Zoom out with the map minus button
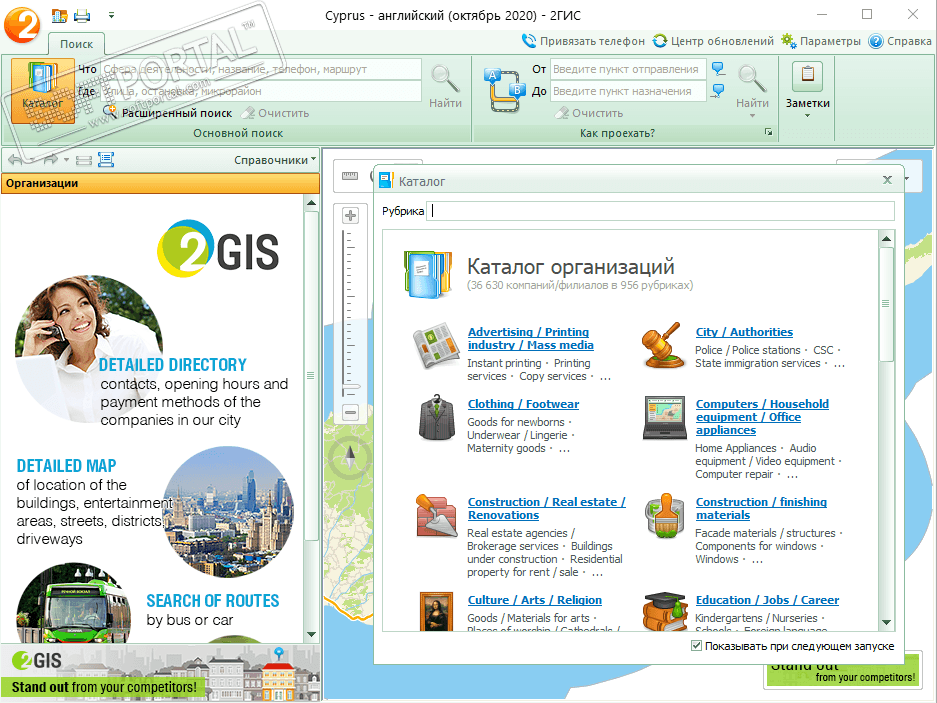 point(350,412)
